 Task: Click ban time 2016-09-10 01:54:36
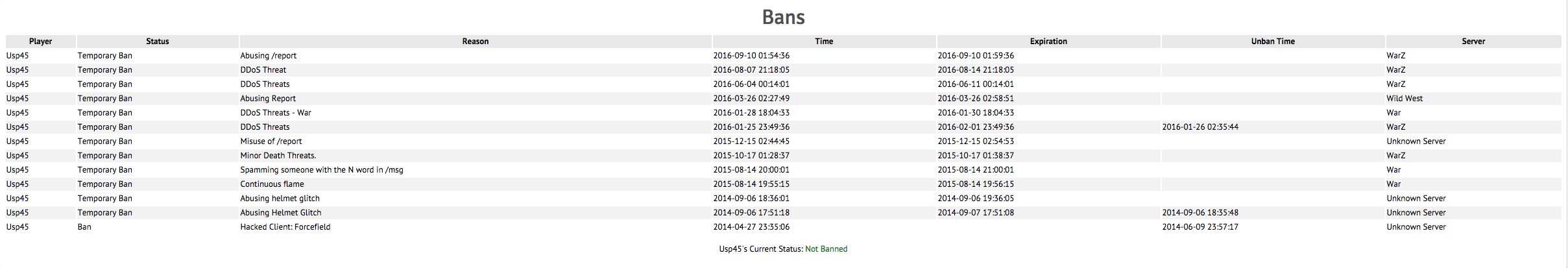click(x=751, y=56)
